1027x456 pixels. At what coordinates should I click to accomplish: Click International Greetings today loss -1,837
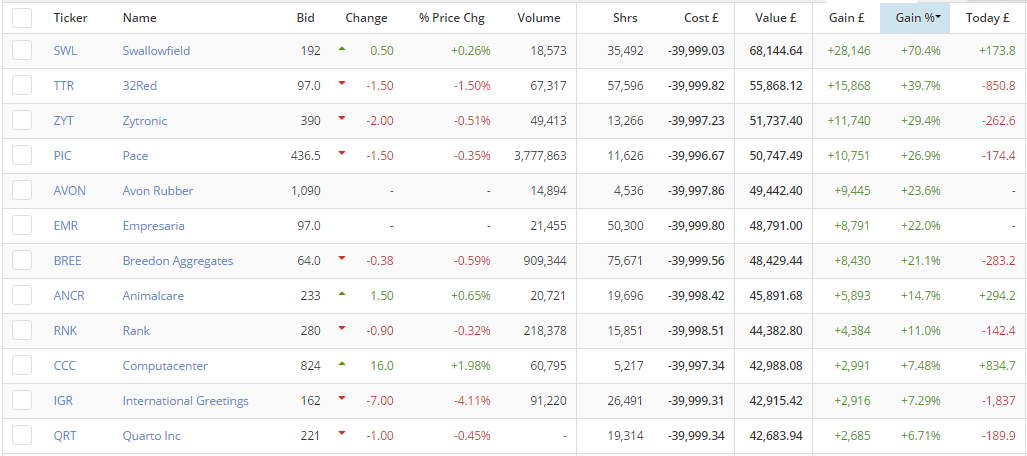pyautogui.click(x=999, y=401)
